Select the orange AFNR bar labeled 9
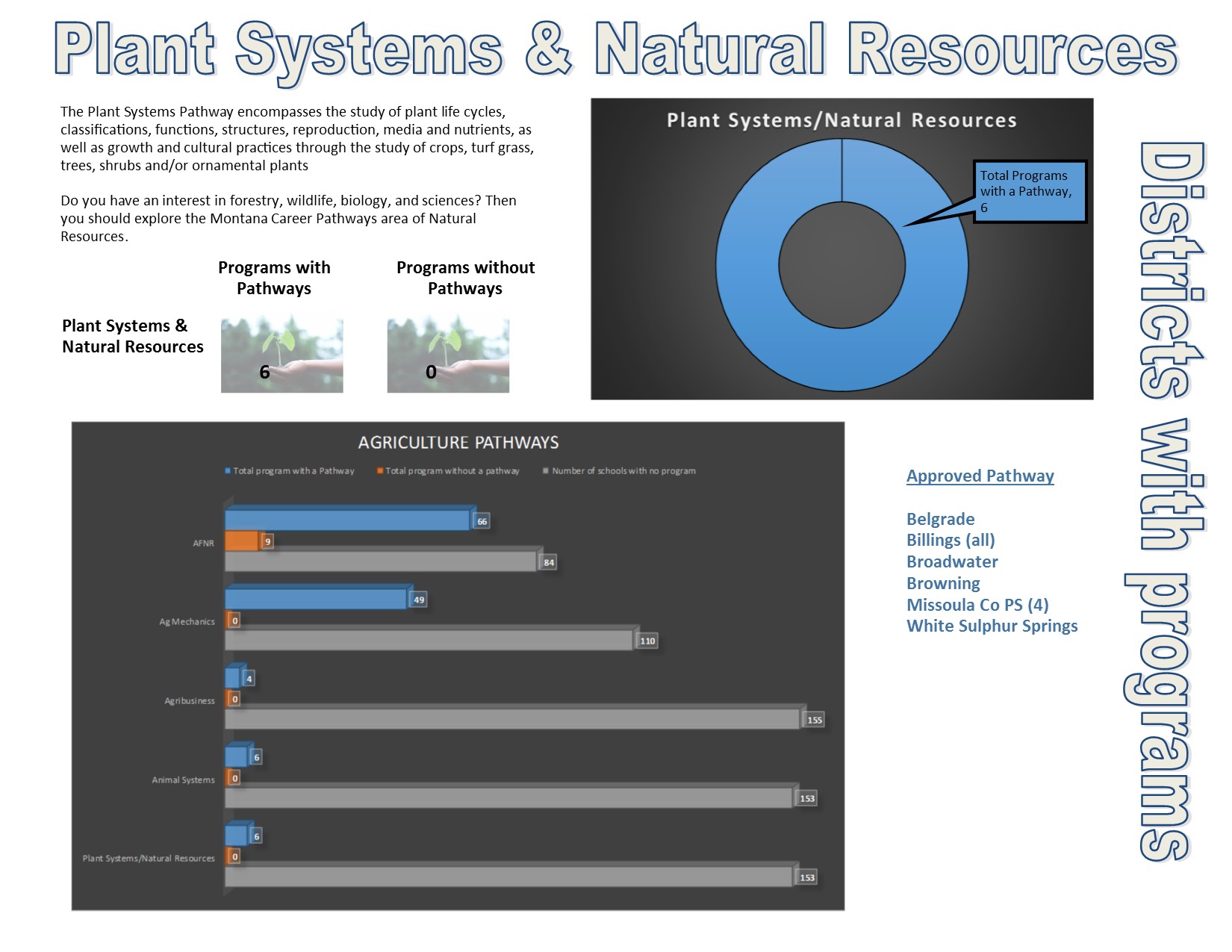 coord(241,541)
